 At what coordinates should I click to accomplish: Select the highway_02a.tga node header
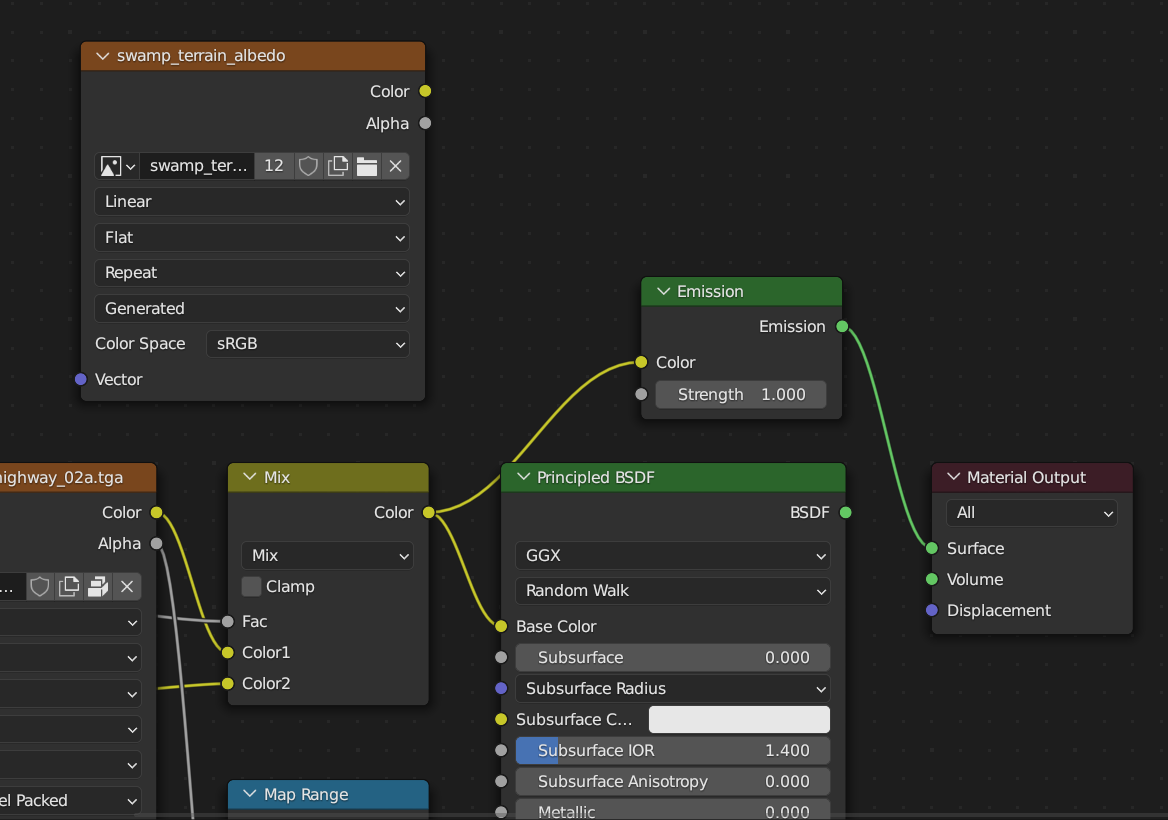(x=77, y=477)
